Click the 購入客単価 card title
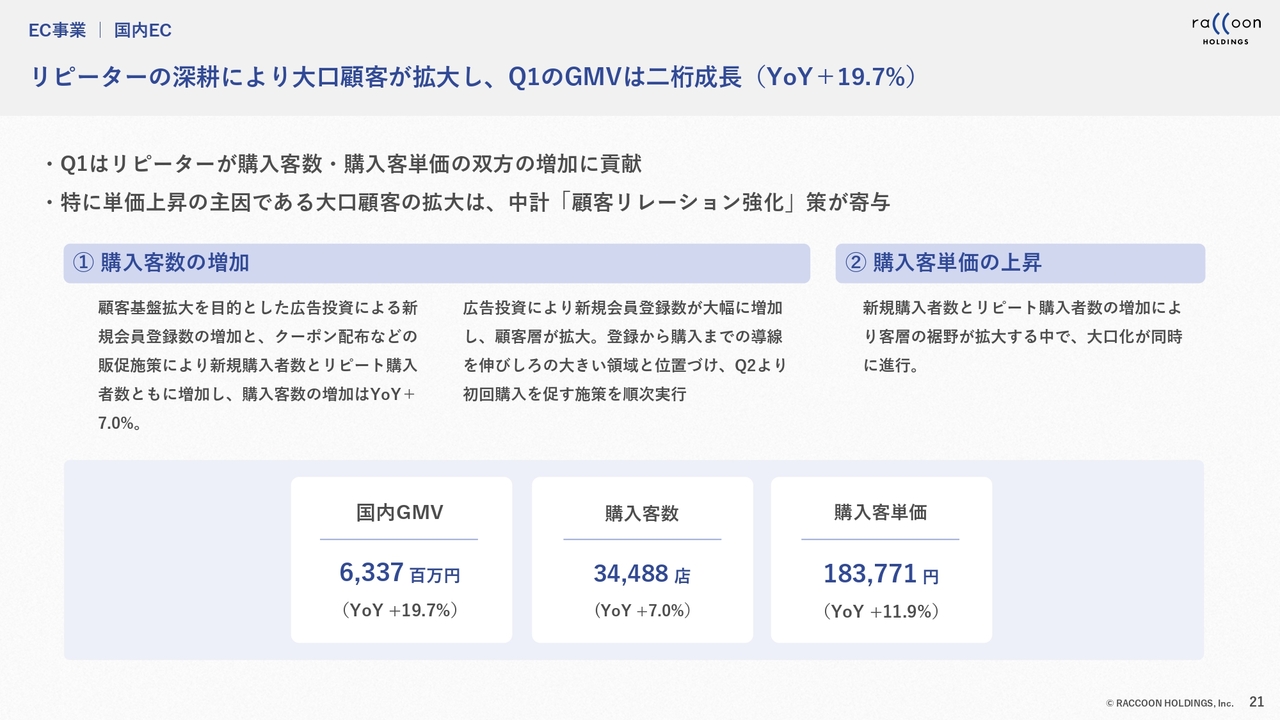The image size is (1280, 720). (881, 512)
